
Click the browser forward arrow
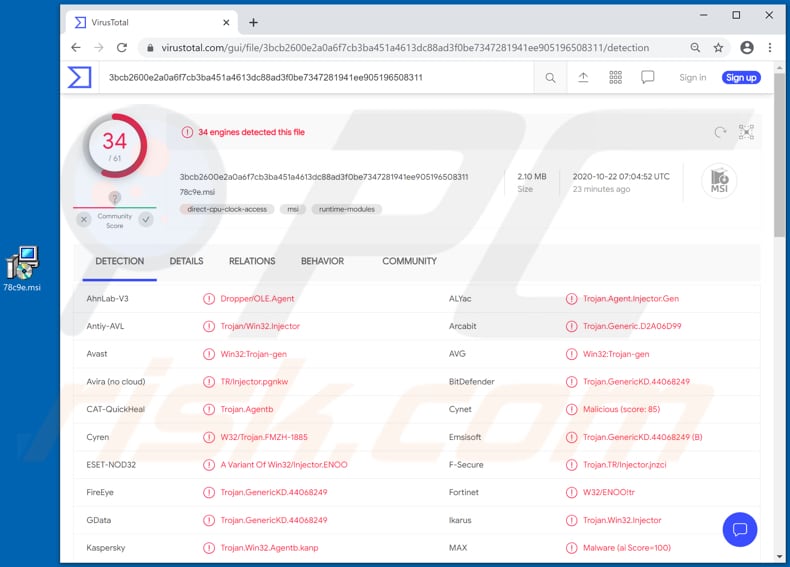point(99,47)
